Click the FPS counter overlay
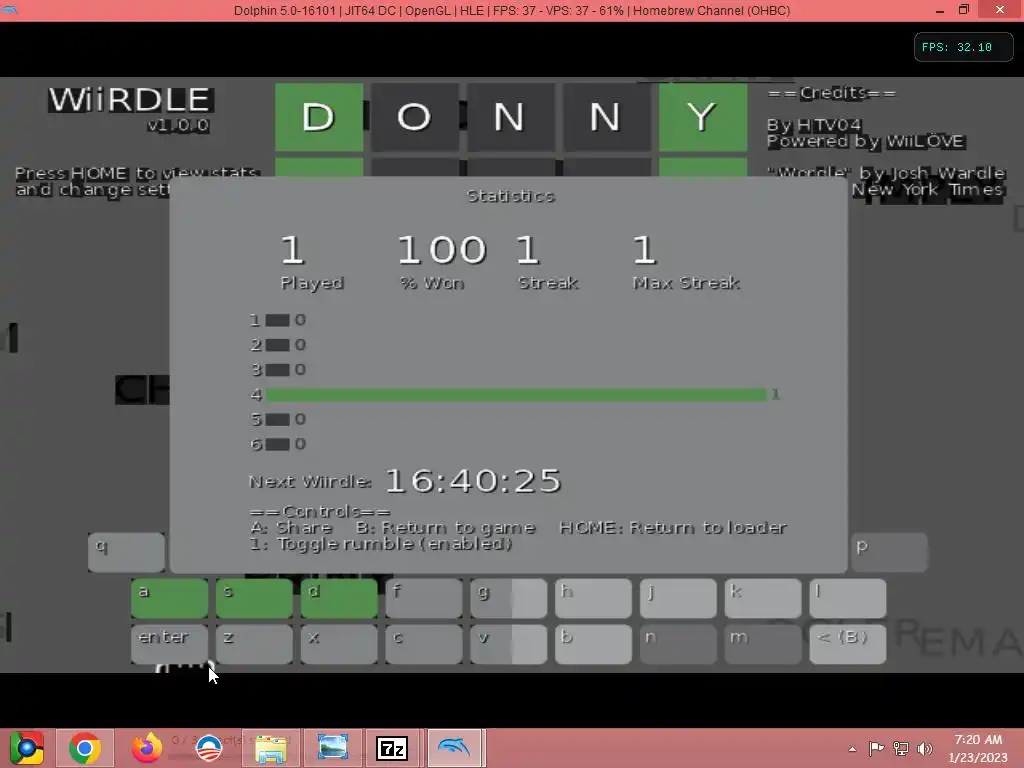The width and height of the screenshot is (1024, 768). coord(963,47)
